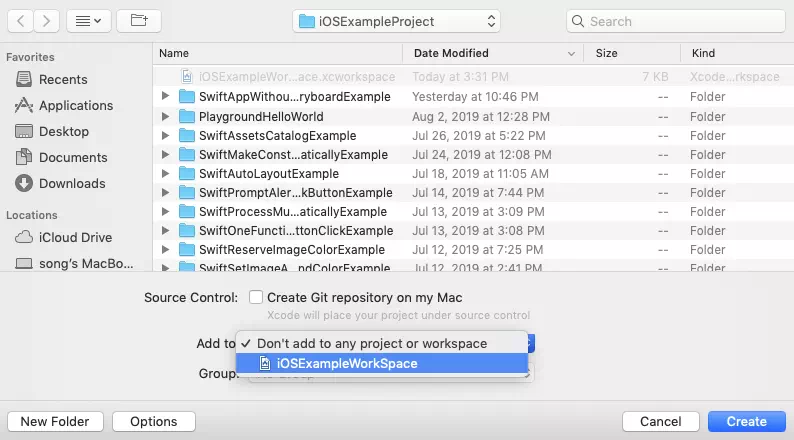Expand SwiftProcessMu...aticallyExample folder triangle
Screen dimensions: 794x440
[165, 212]
